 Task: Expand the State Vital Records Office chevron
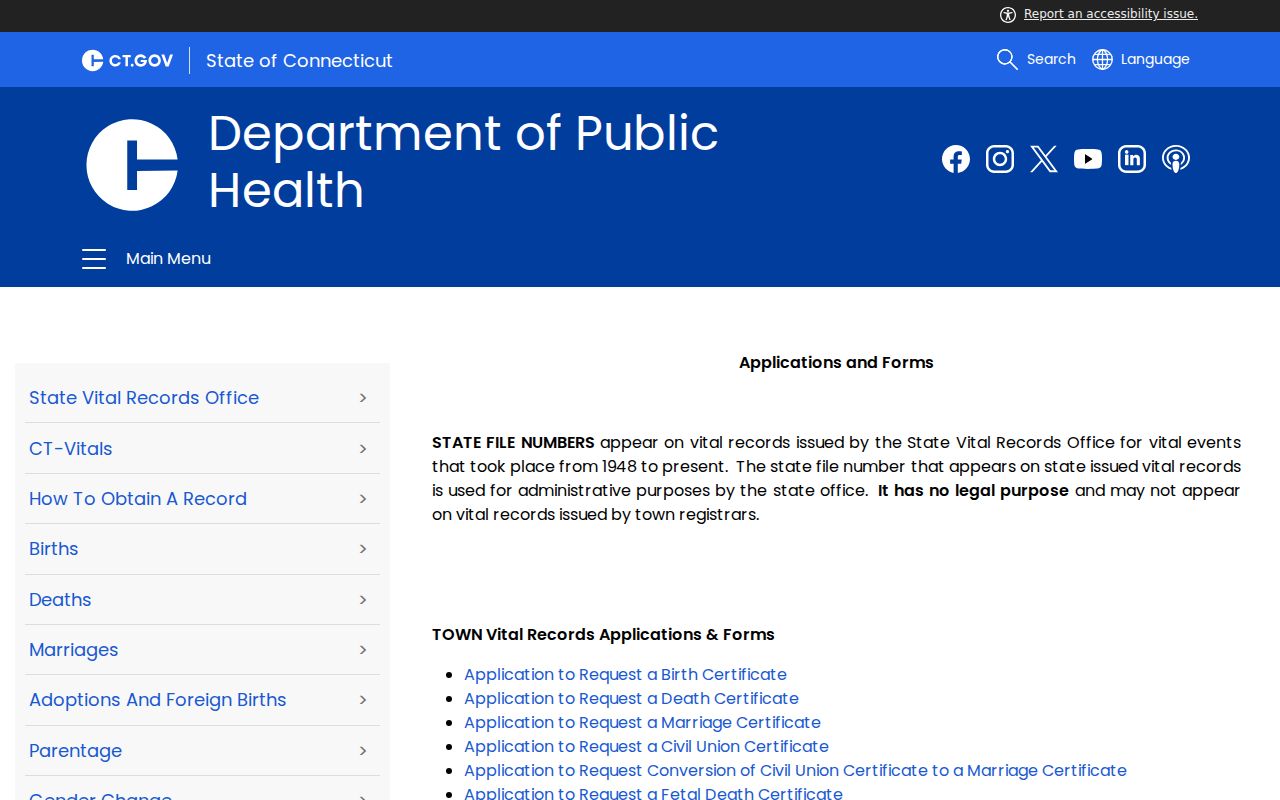click(x=363, y=398)
